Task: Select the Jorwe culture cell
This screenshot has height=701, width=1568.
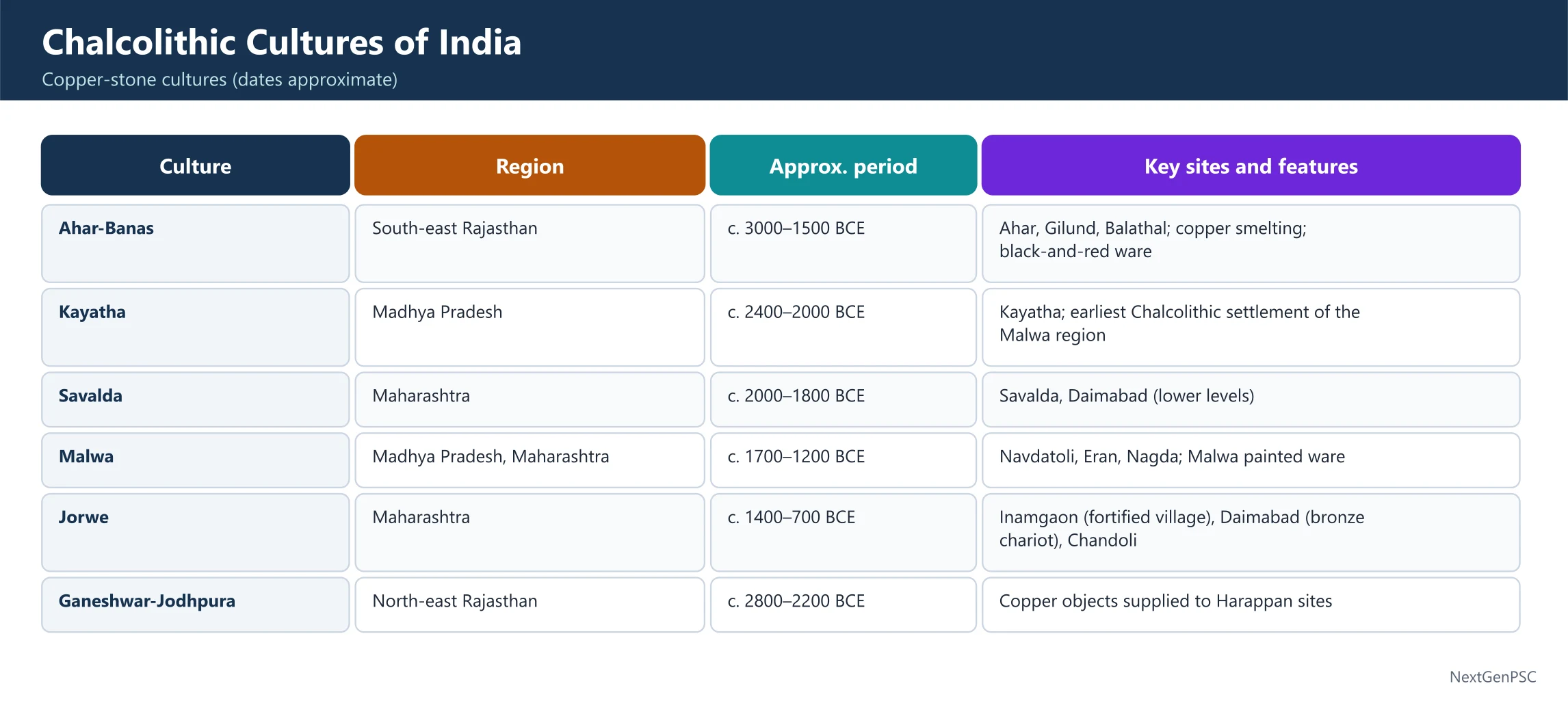Action: click(195, 532)
